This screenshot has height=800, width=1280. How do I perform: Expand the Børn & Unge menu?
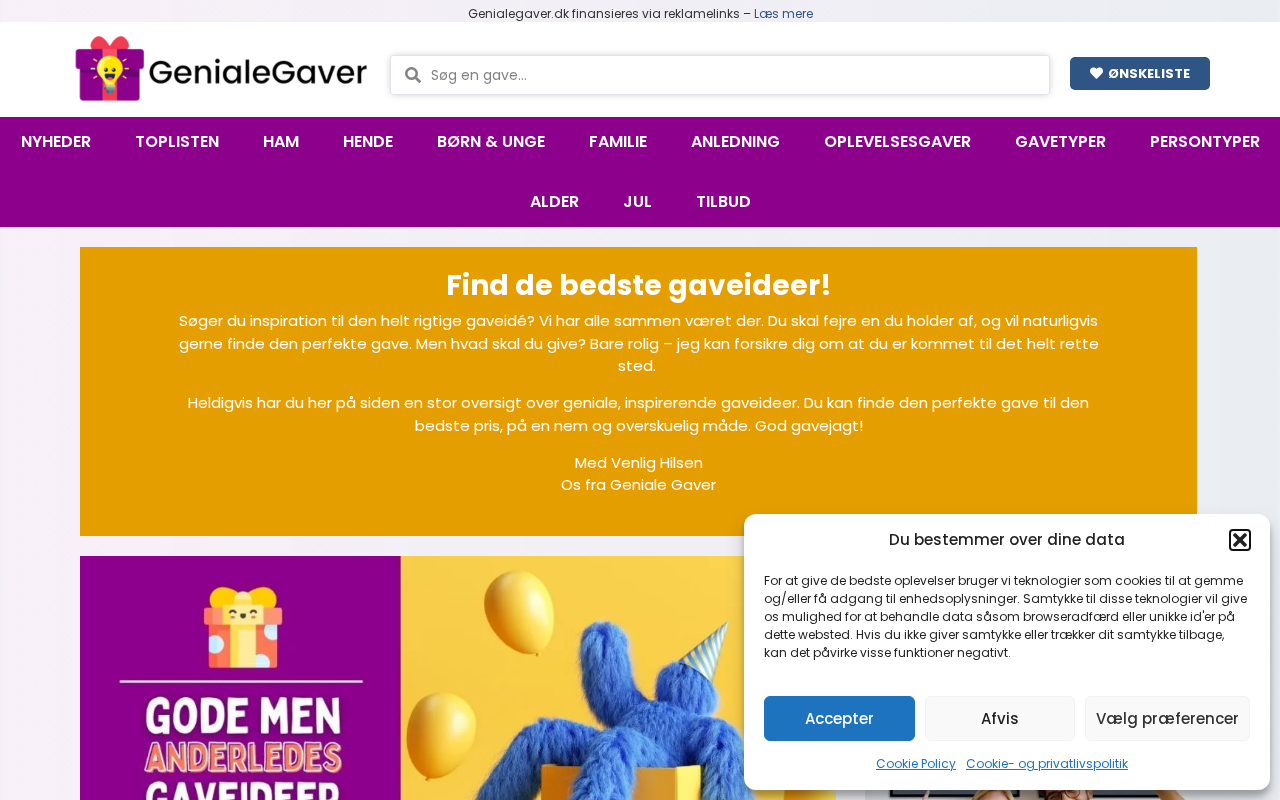coord(491,142)
